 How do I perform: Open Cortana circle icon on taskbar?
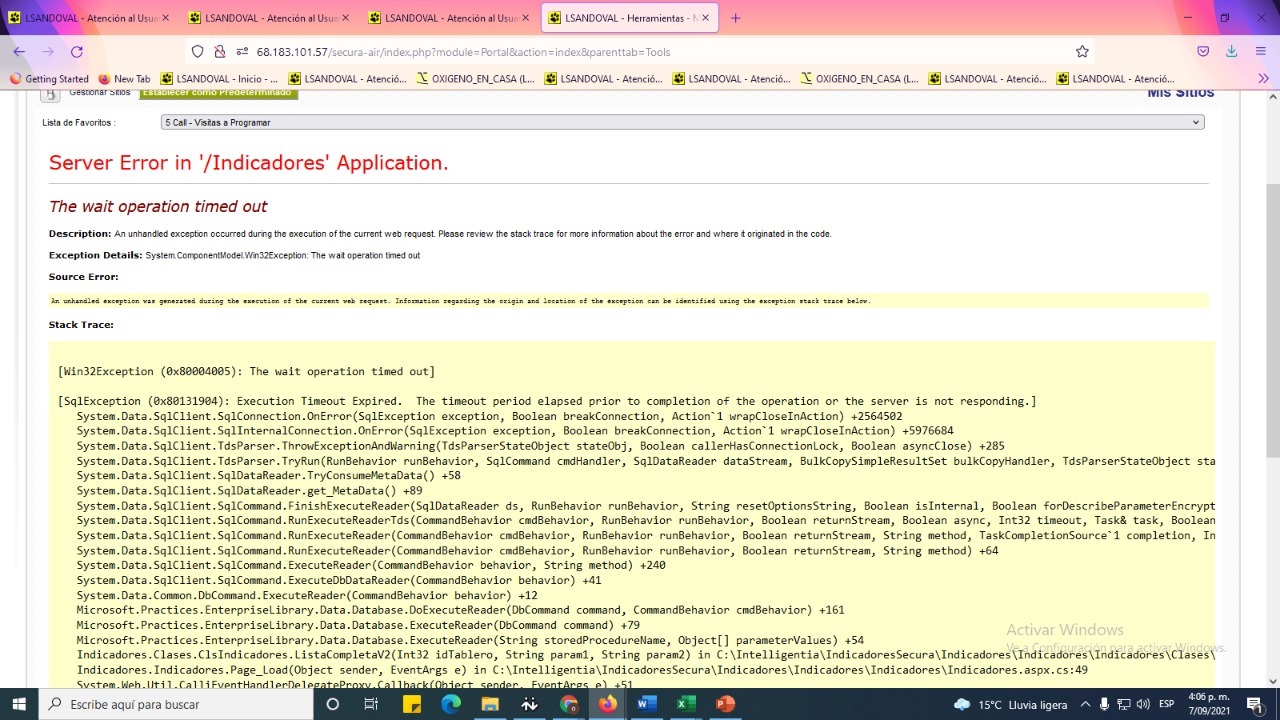[x=333, y=704]
